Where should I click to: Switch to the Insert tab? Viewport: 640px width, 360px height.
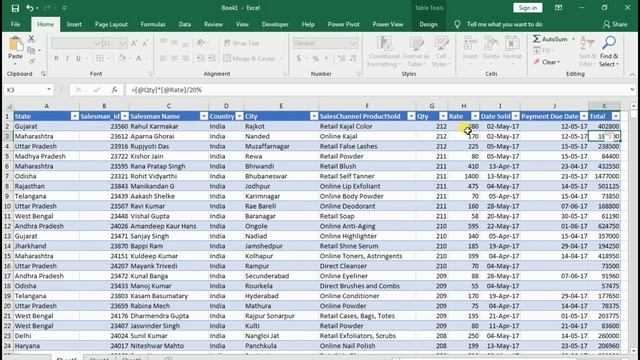(74, 24)
